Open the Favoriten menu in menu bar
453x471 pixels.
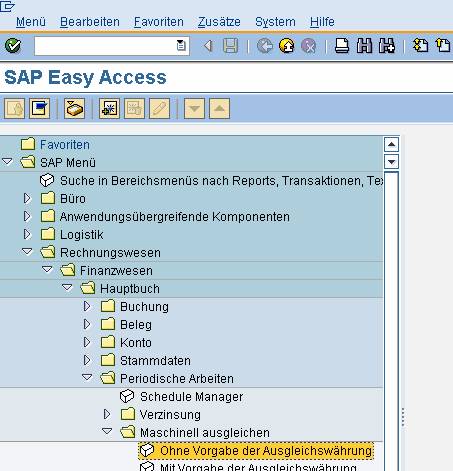point(159,22)
